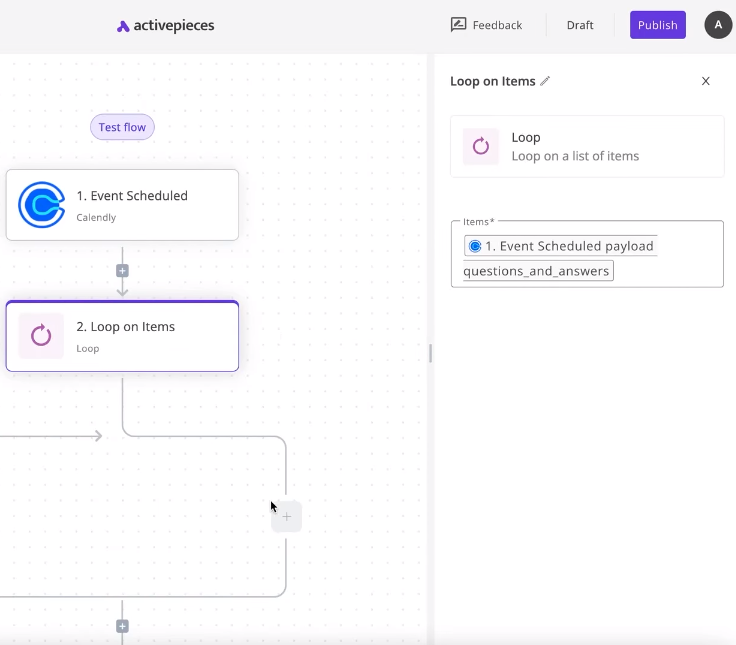Select the Event Scheduled trigger step
Screen dimensions: 736x645
pos(150,205)
